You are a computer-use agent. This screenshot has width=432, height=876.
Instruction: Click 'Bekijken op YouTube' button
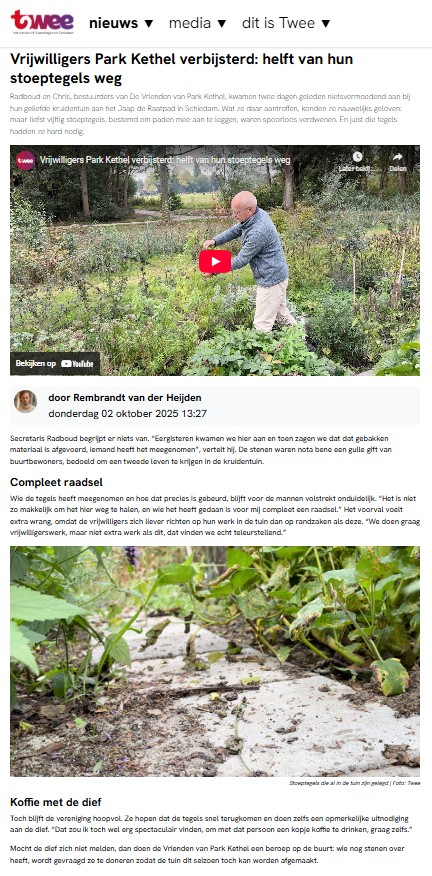[x=55, y=363]
